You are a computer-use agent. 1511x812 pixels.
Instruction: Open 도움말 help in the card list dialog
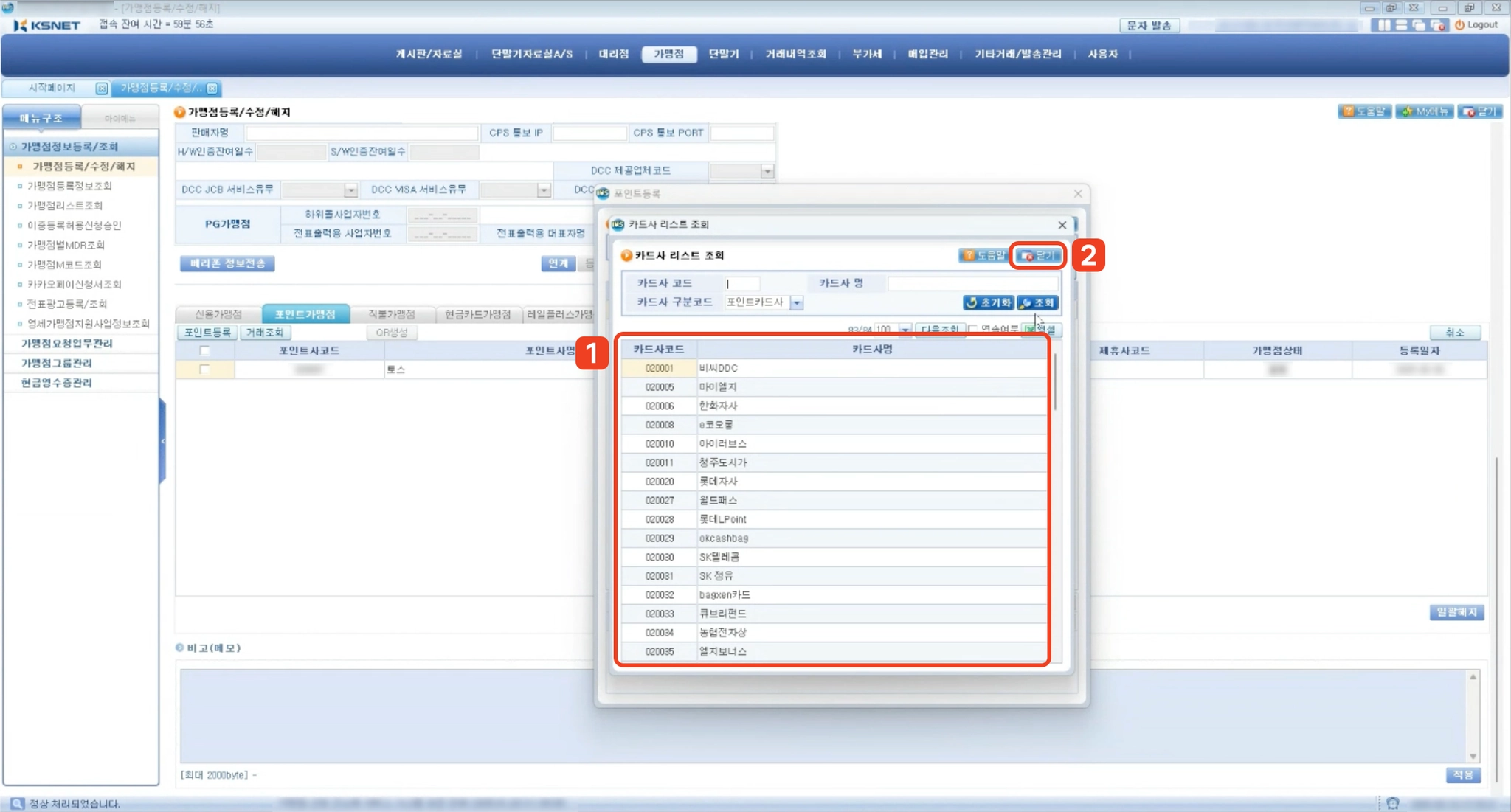pyautogui.click(x=983, y=255)
